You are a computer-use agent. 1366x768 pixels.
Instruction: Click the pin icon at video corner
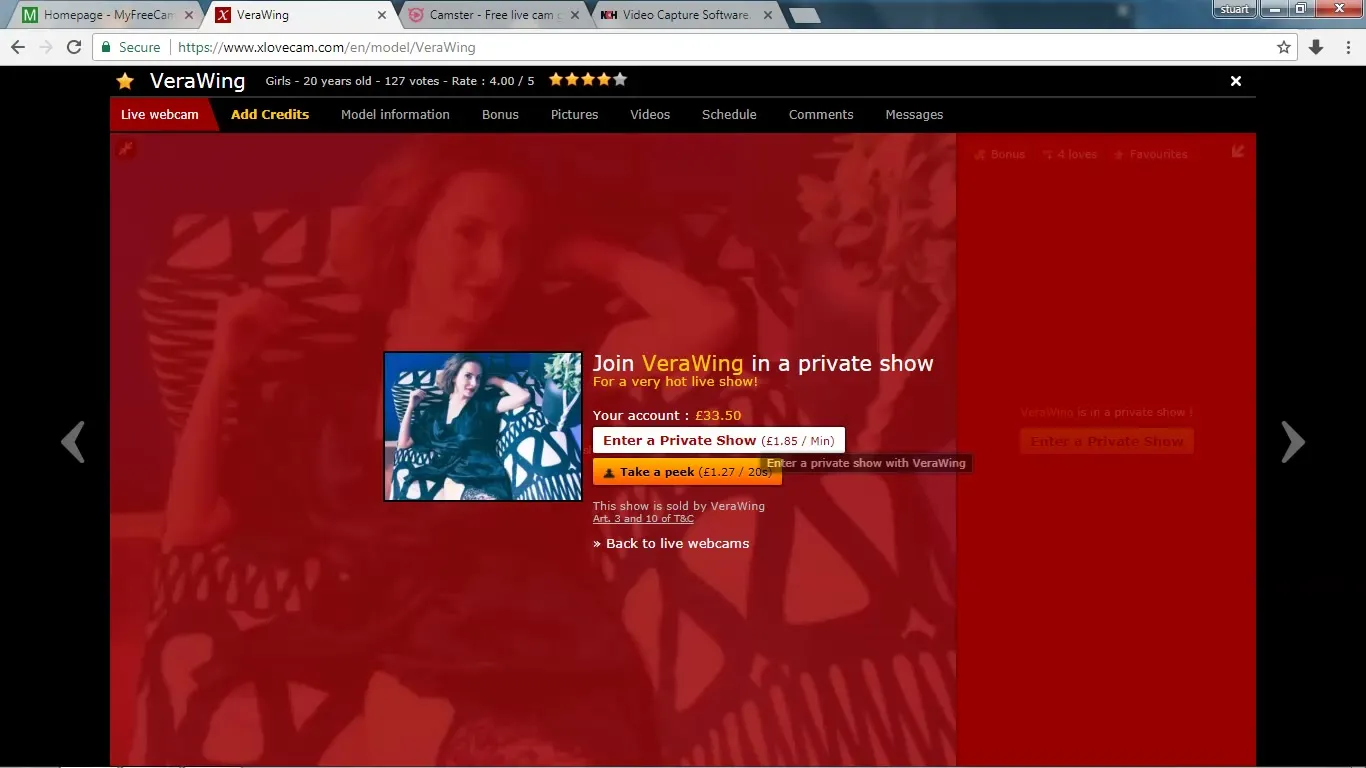125,149
